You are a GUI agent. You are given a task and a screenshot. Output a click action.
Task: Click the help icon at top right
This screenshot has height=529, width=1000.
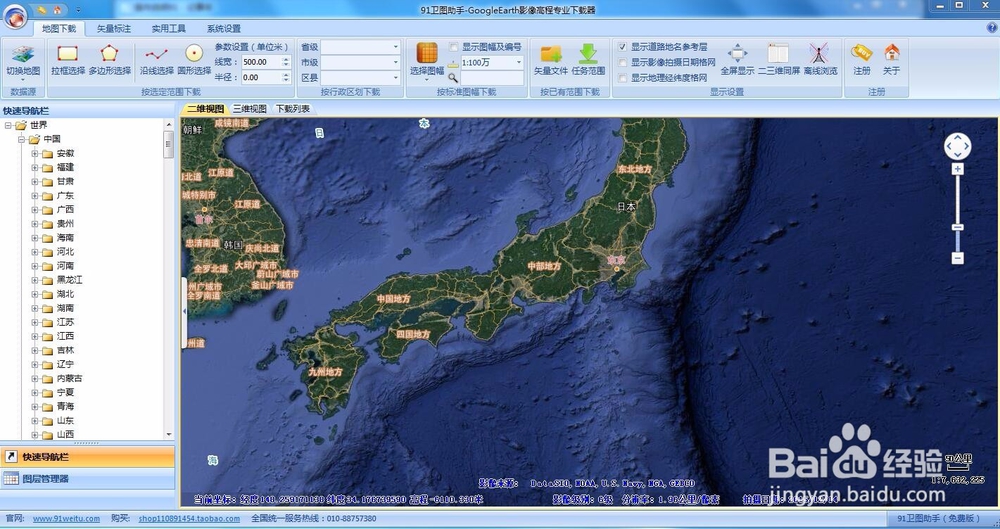point(992,28)
